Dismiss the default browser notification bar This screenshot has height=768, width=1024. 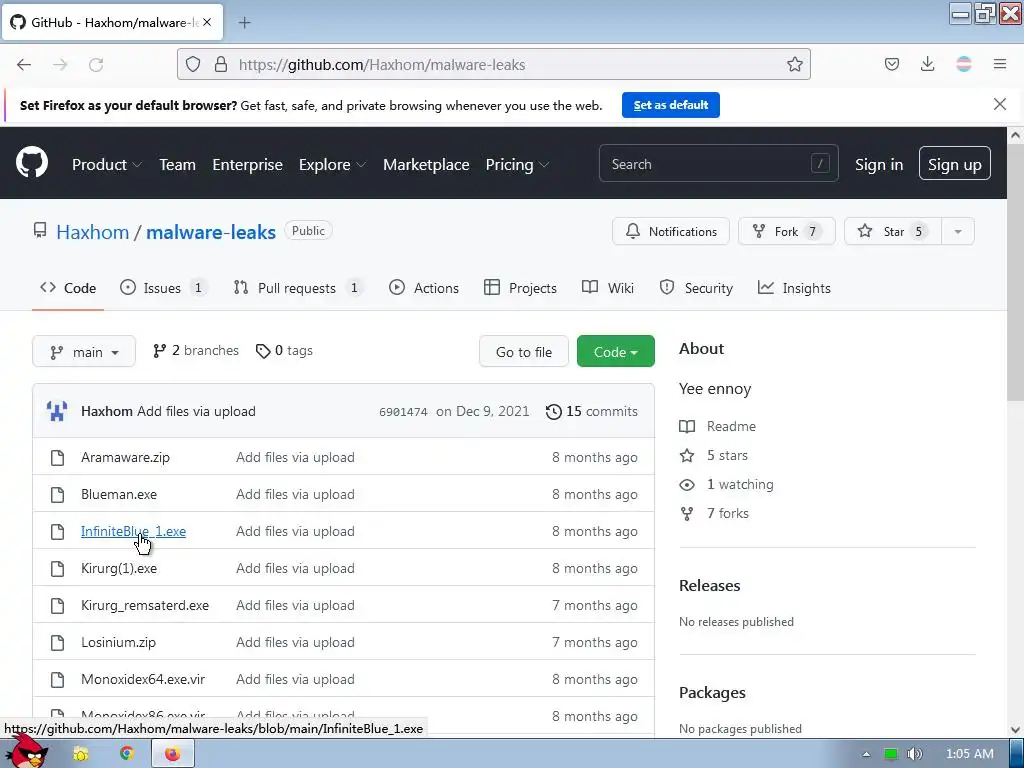point(1000,104)
